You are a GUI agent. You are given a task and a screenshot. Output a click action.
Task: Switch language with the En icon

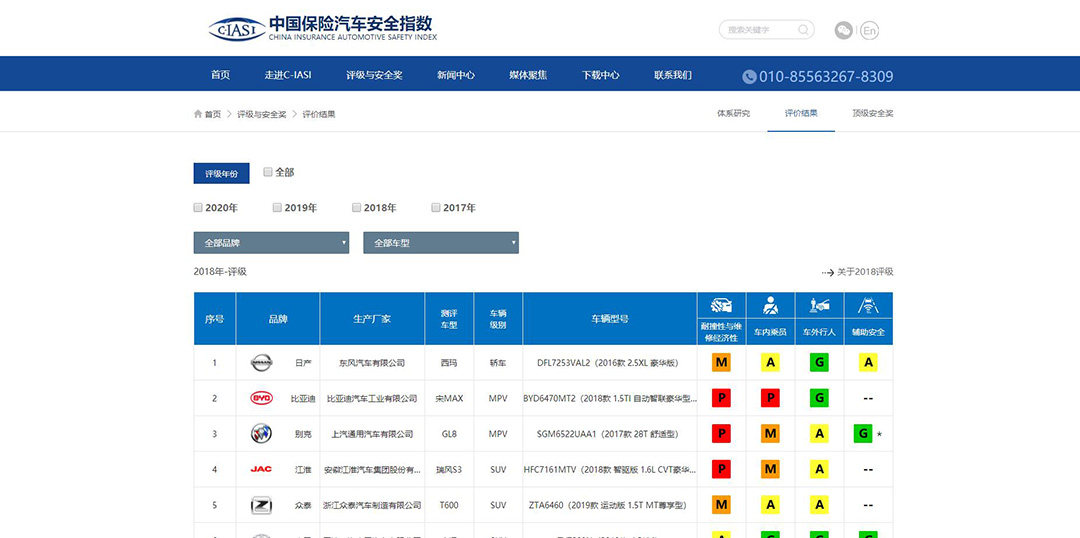[869, 30]
